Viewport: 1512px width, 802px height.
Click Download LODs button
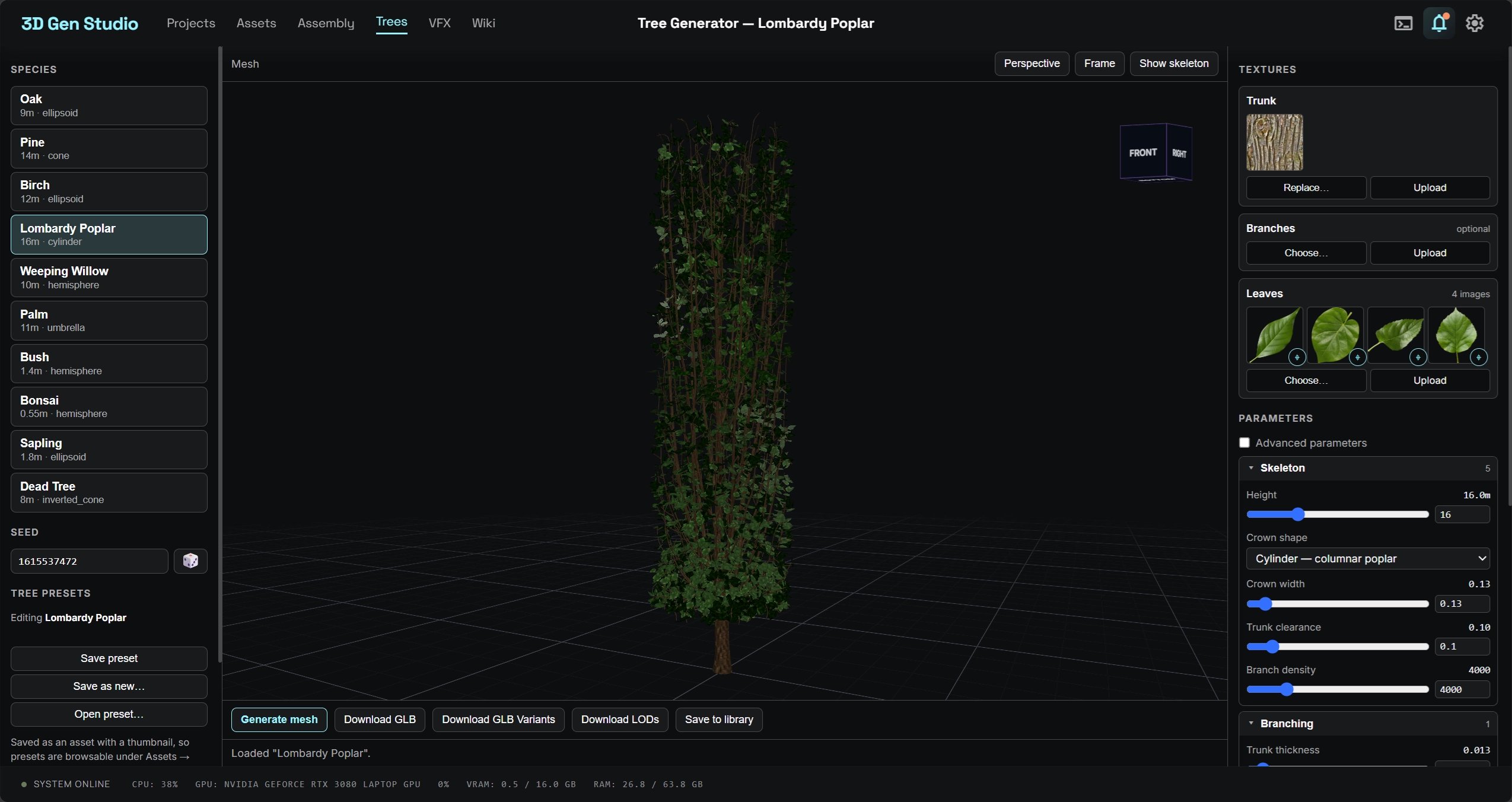point(620,720)
